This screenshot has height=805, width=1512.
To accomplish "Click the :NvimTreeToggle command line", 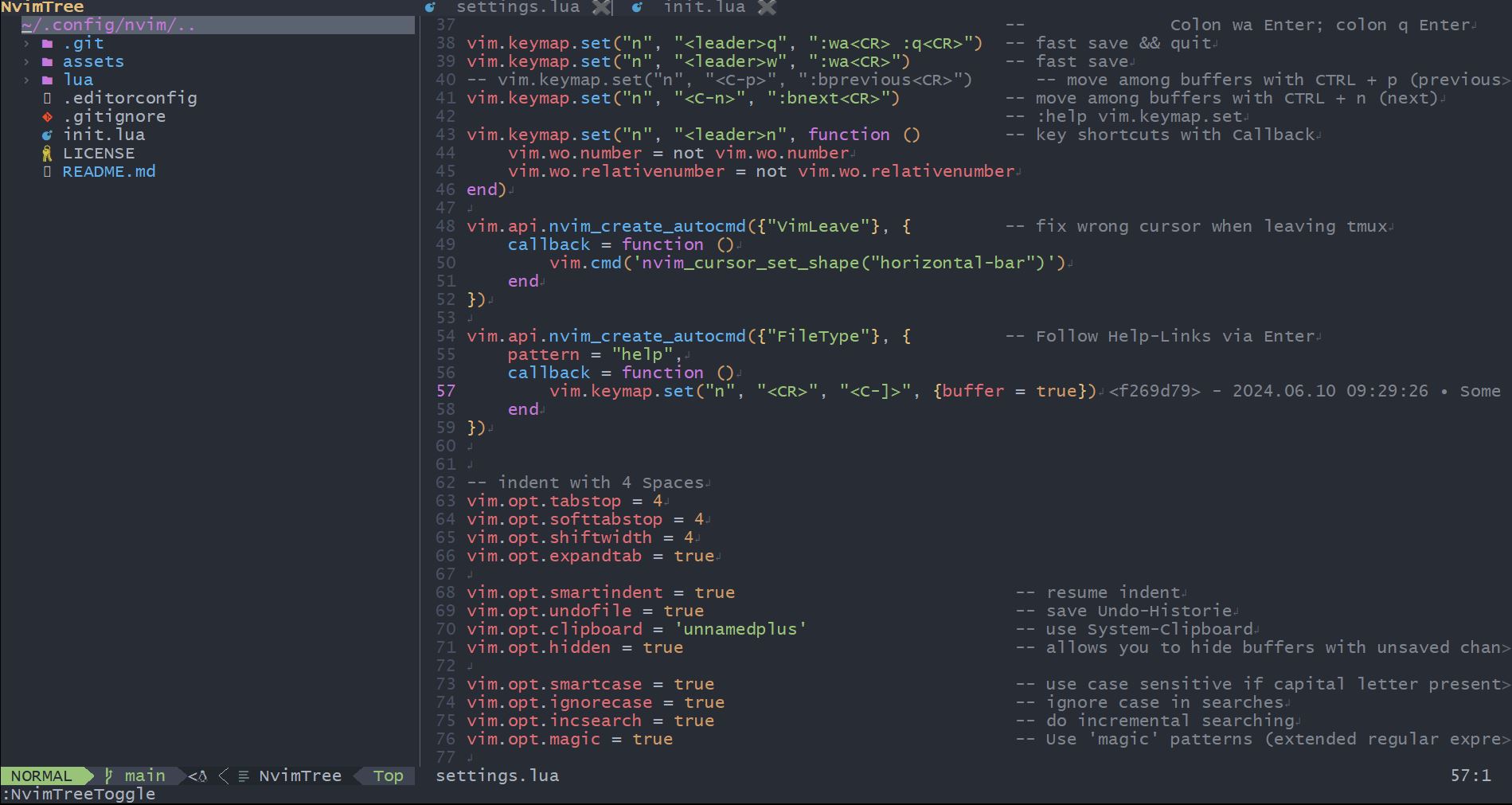I will pos(78,794).
